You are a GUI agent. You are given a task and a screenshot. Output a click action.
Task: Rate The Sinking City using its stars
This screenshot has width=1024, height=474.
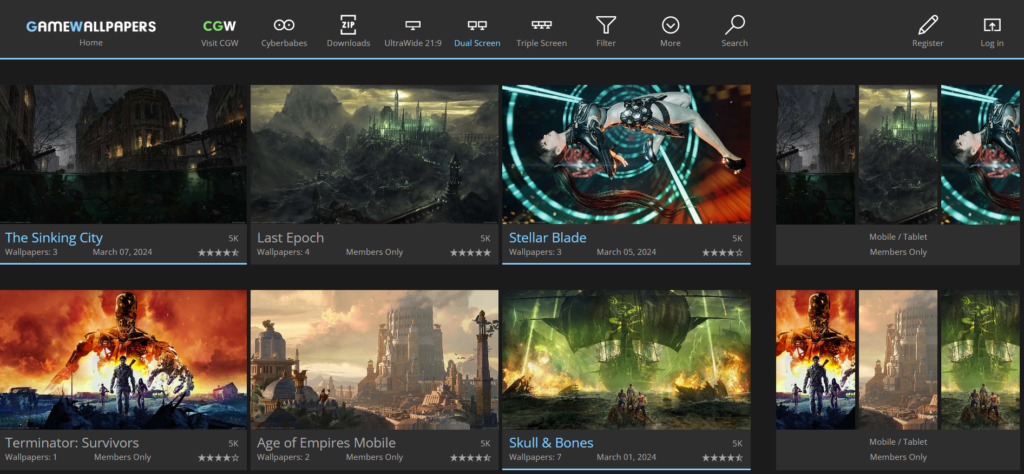(x=218, y=253)
